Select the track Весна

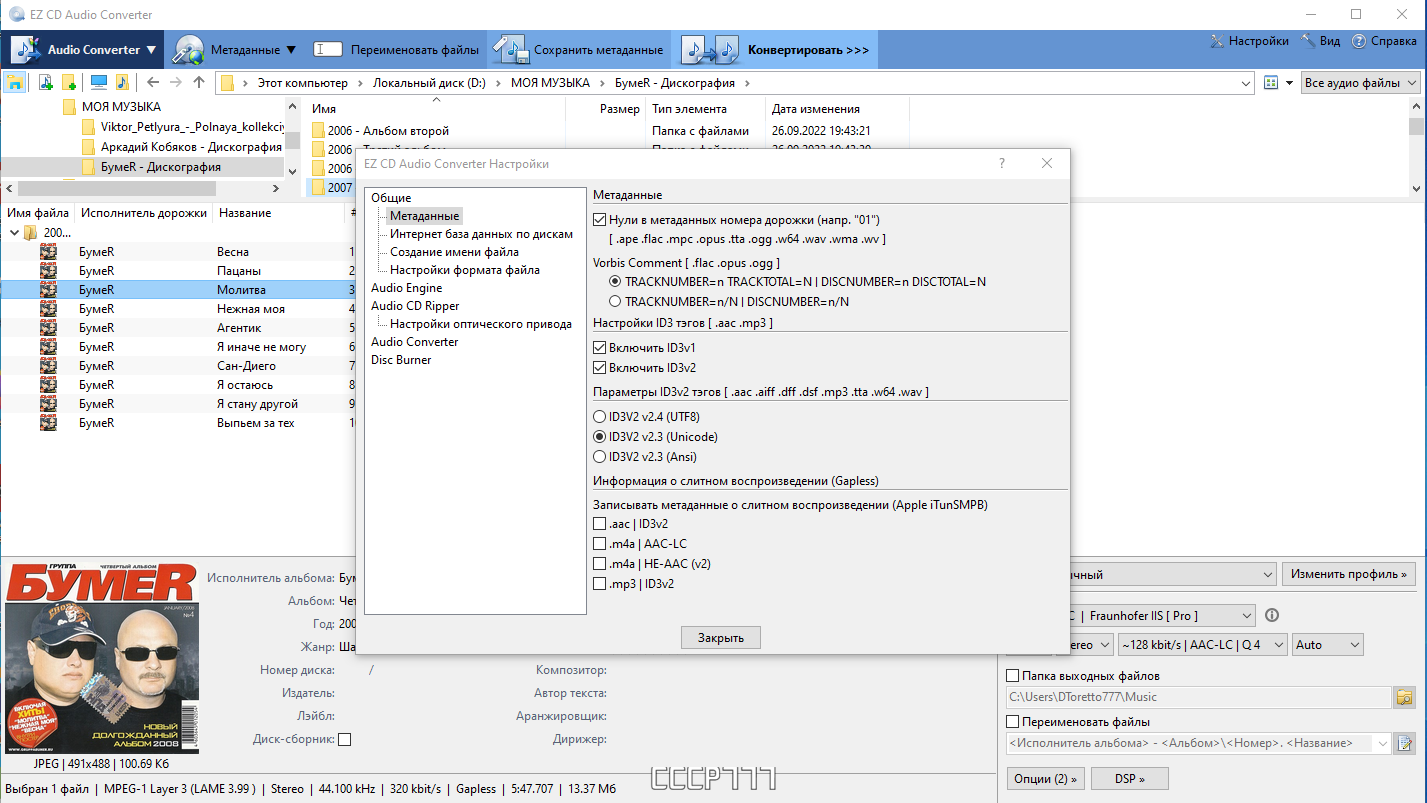233,252
